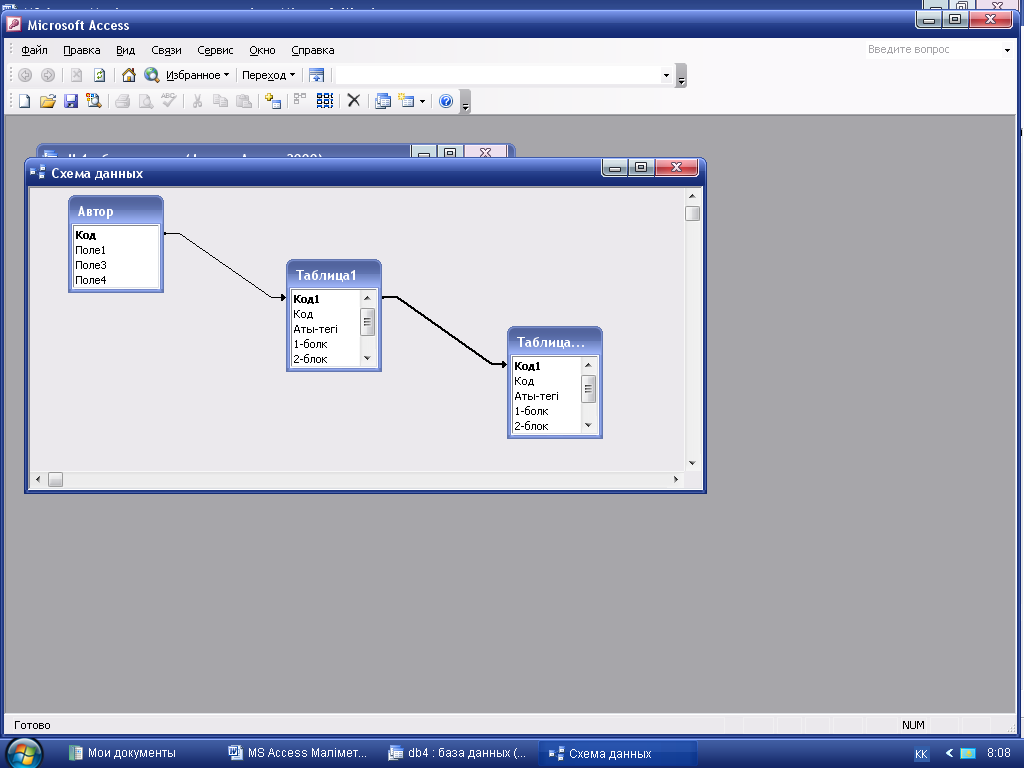Click the Cut scissors icon
Image resolution: width=1024 pixels, height=768 pixels.
pyautogui.click(x=197, y=101)
